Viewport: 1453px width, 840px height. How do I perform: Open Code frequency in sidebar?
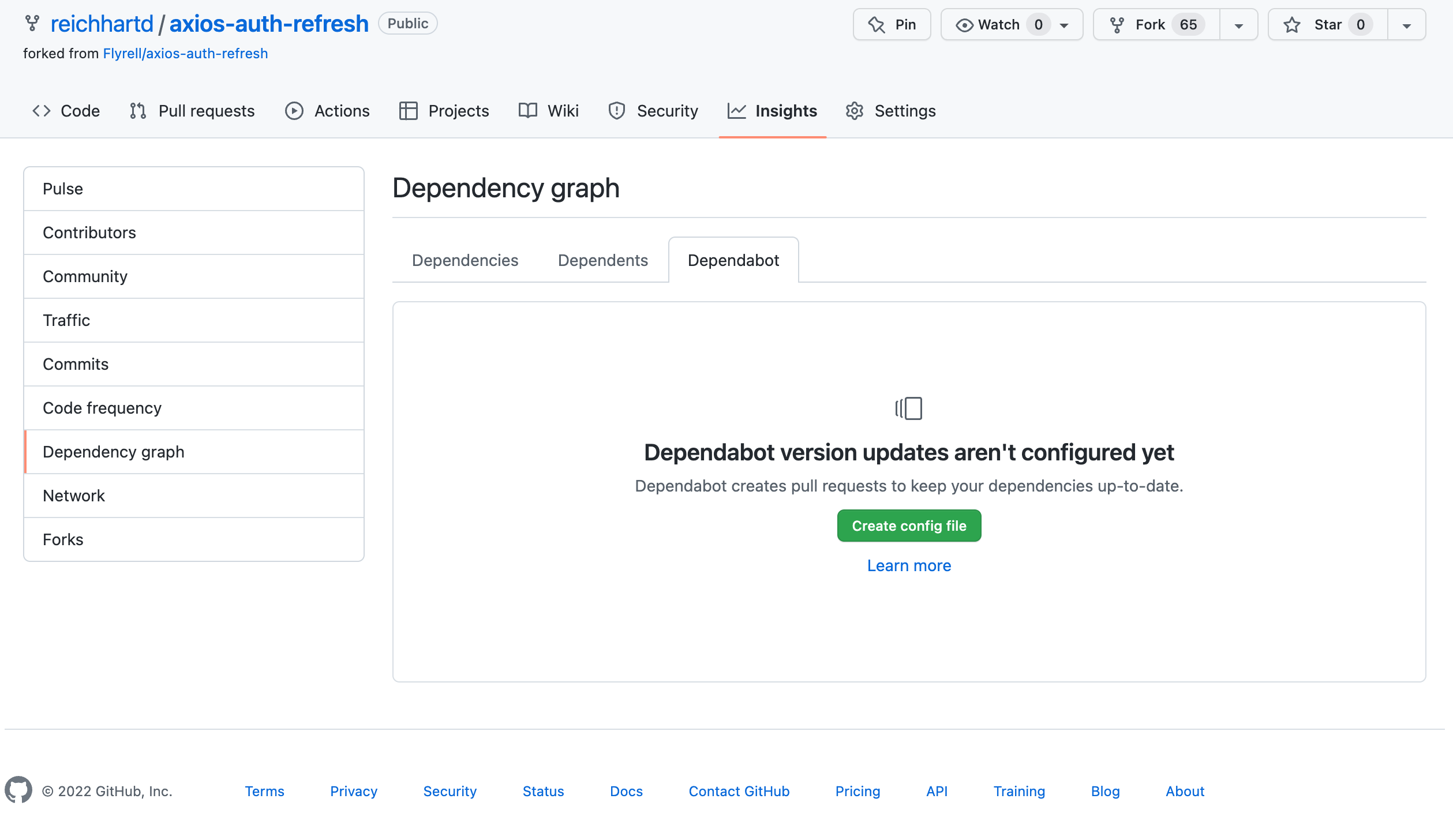tap(102, 408)
